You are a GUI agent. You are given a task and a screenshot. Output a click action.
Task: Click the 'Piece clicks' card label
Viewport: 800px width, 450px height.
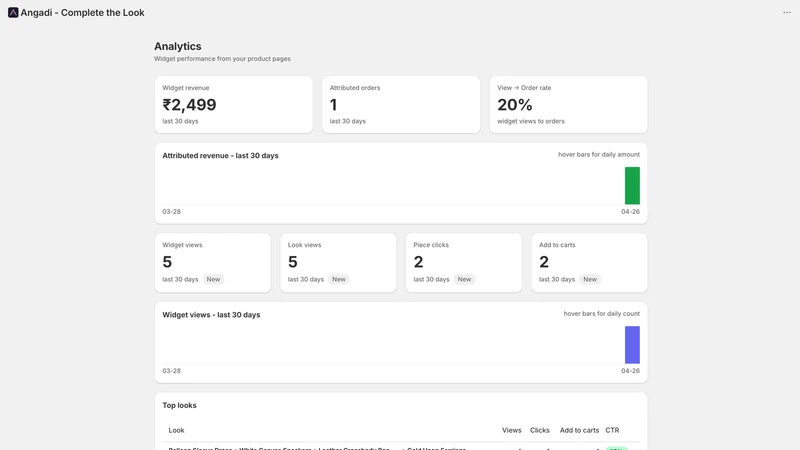(431, 245)
